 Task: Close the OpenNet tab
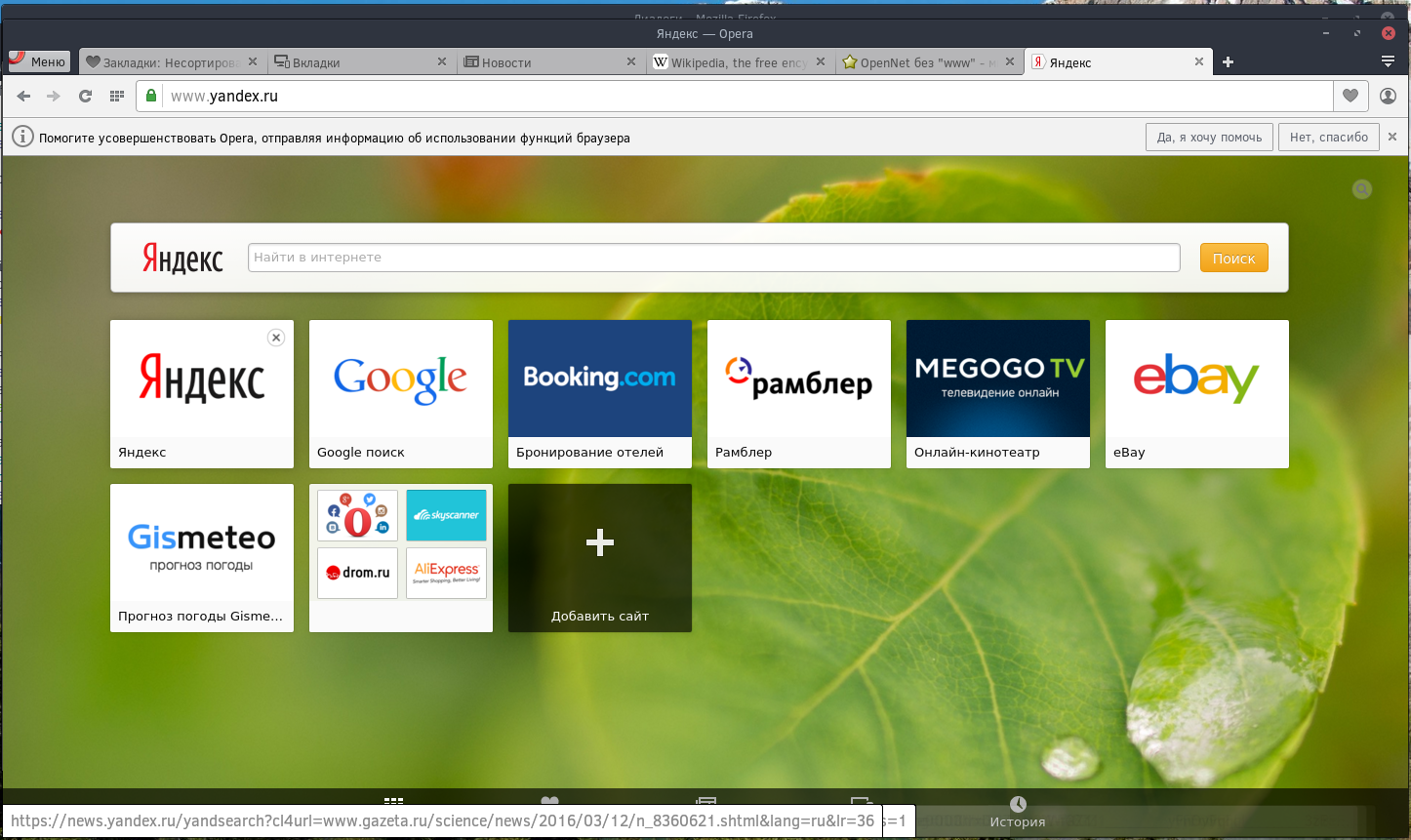coord(1010,61)
